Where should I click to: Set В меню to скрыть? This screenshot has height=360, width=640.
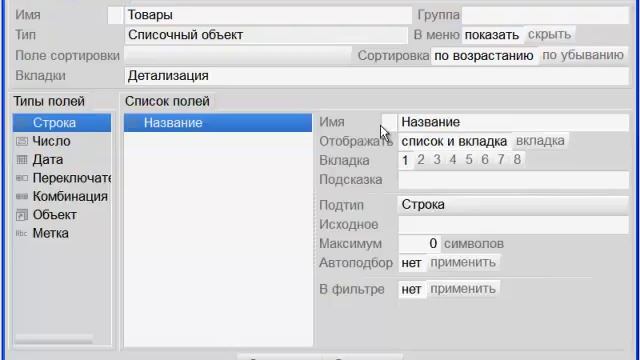pos(549,34)
